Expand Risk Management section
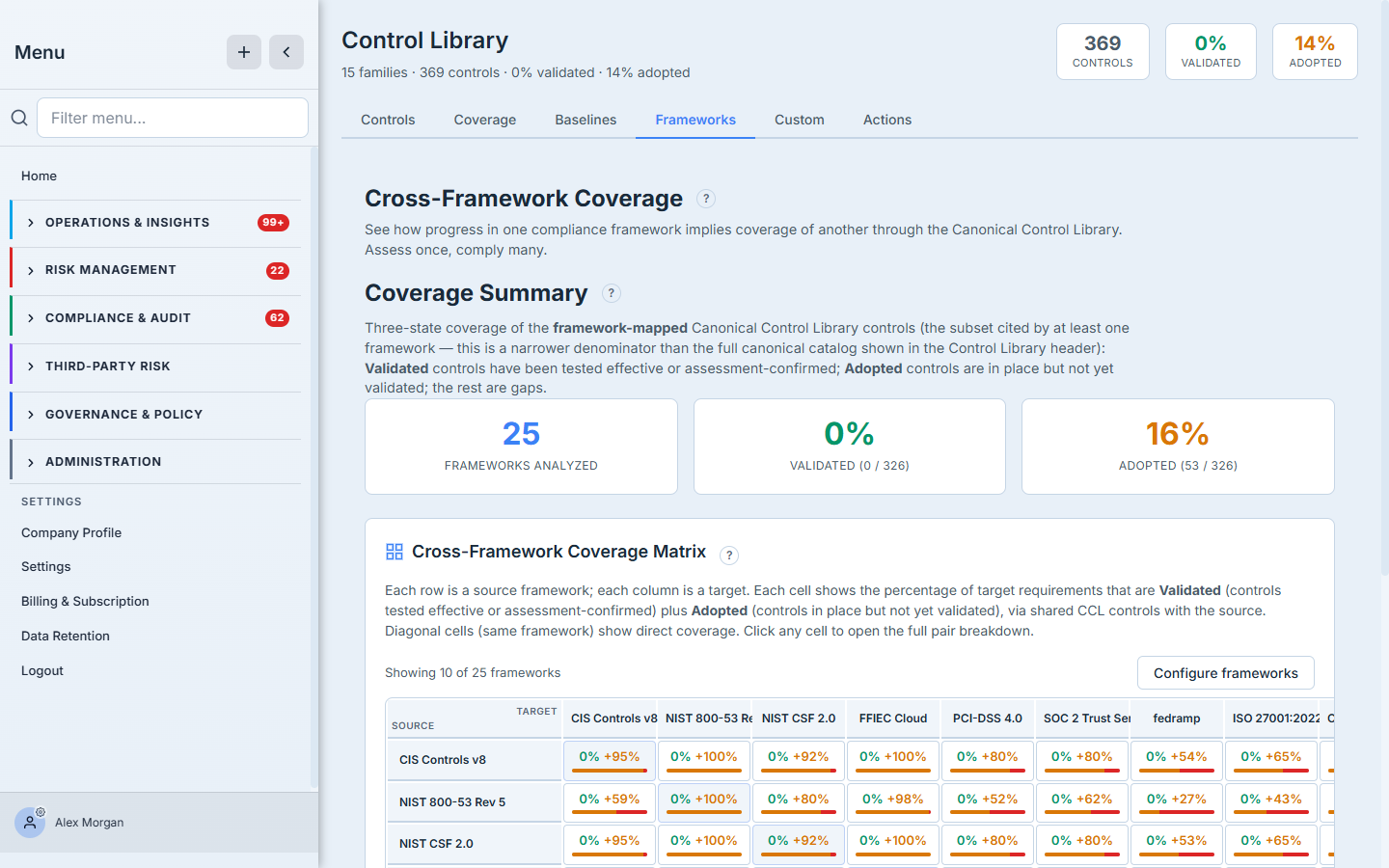The height and width of the screenshot is (868, 1389). pyautogui.click(x=155, y=271)
